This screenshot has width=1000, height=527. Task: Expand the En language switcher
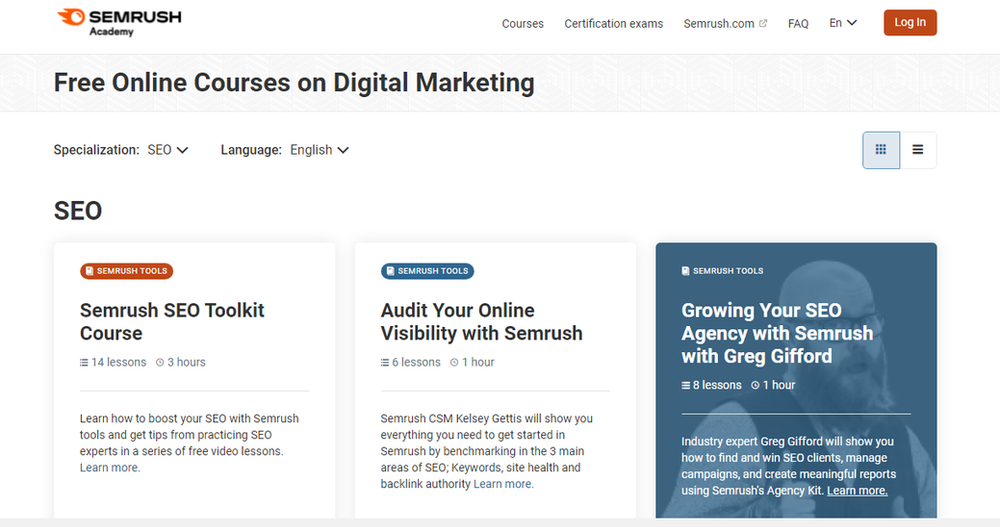[842, 23]
